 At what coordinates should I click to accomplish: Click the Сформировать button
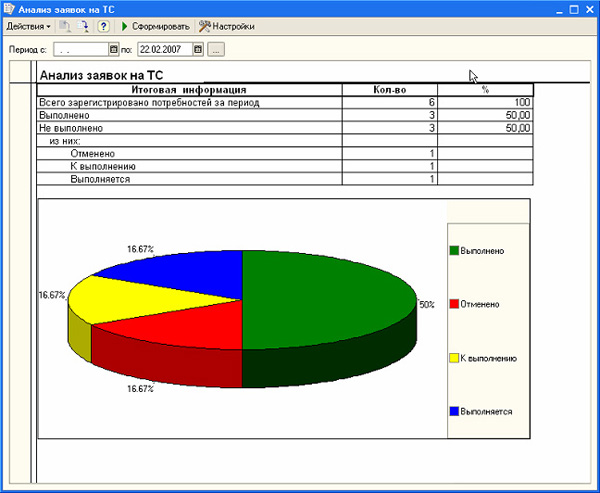[155, 26]
